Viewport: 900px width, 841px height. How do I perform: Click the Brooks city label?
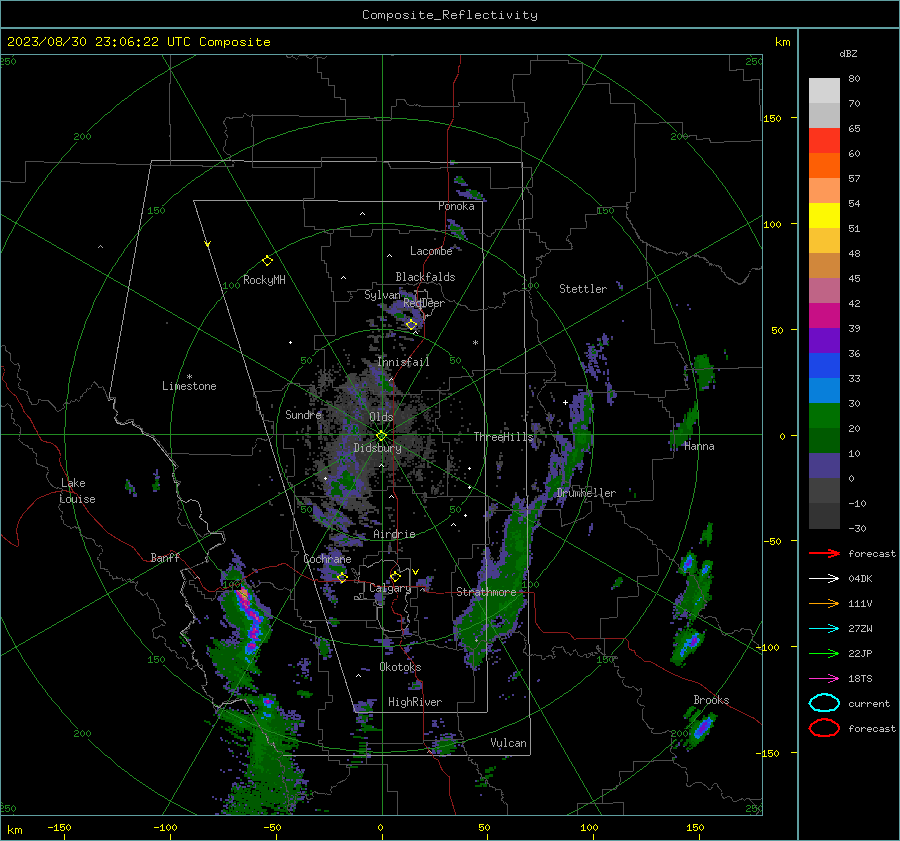711,700
